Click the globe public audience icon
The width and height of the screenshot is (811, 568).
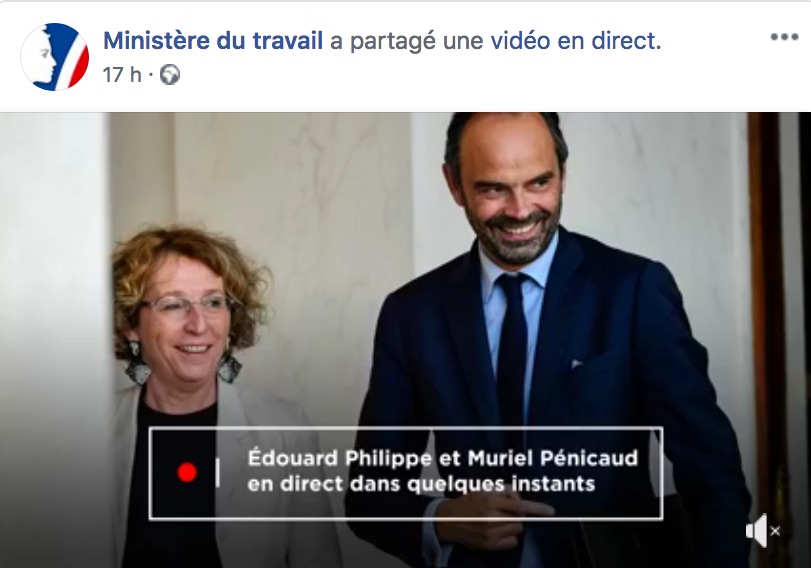(x=170, y=76)
